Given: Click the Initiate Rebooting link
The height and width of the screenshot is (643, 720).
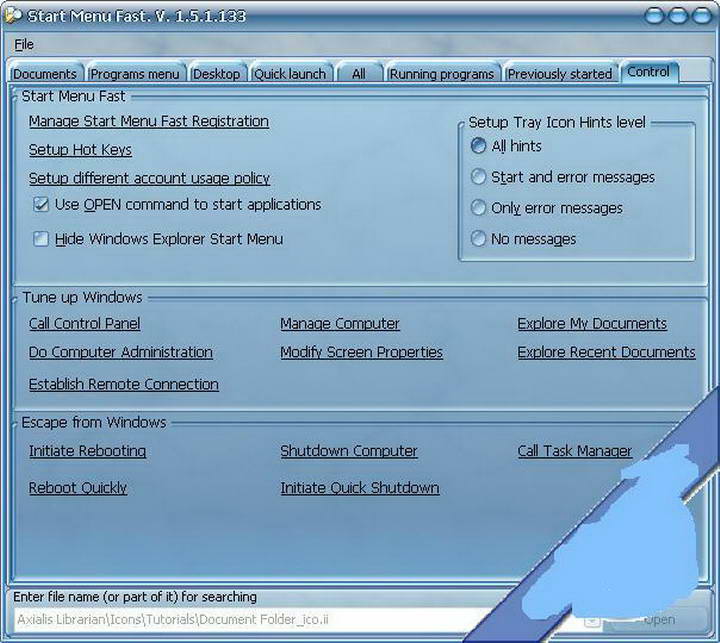Looking at the screenshot, I should 87,451.
